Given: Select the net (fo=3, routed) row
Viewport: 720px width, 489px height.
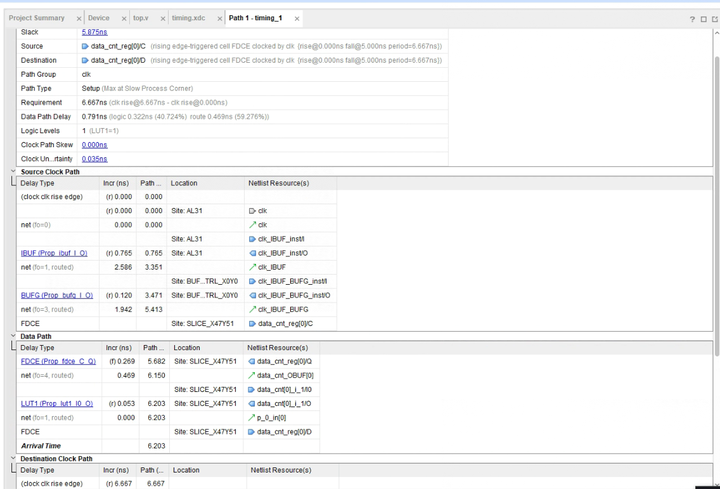Looking at the screenshot, I should pyautogui.click(x=177, y=309).
